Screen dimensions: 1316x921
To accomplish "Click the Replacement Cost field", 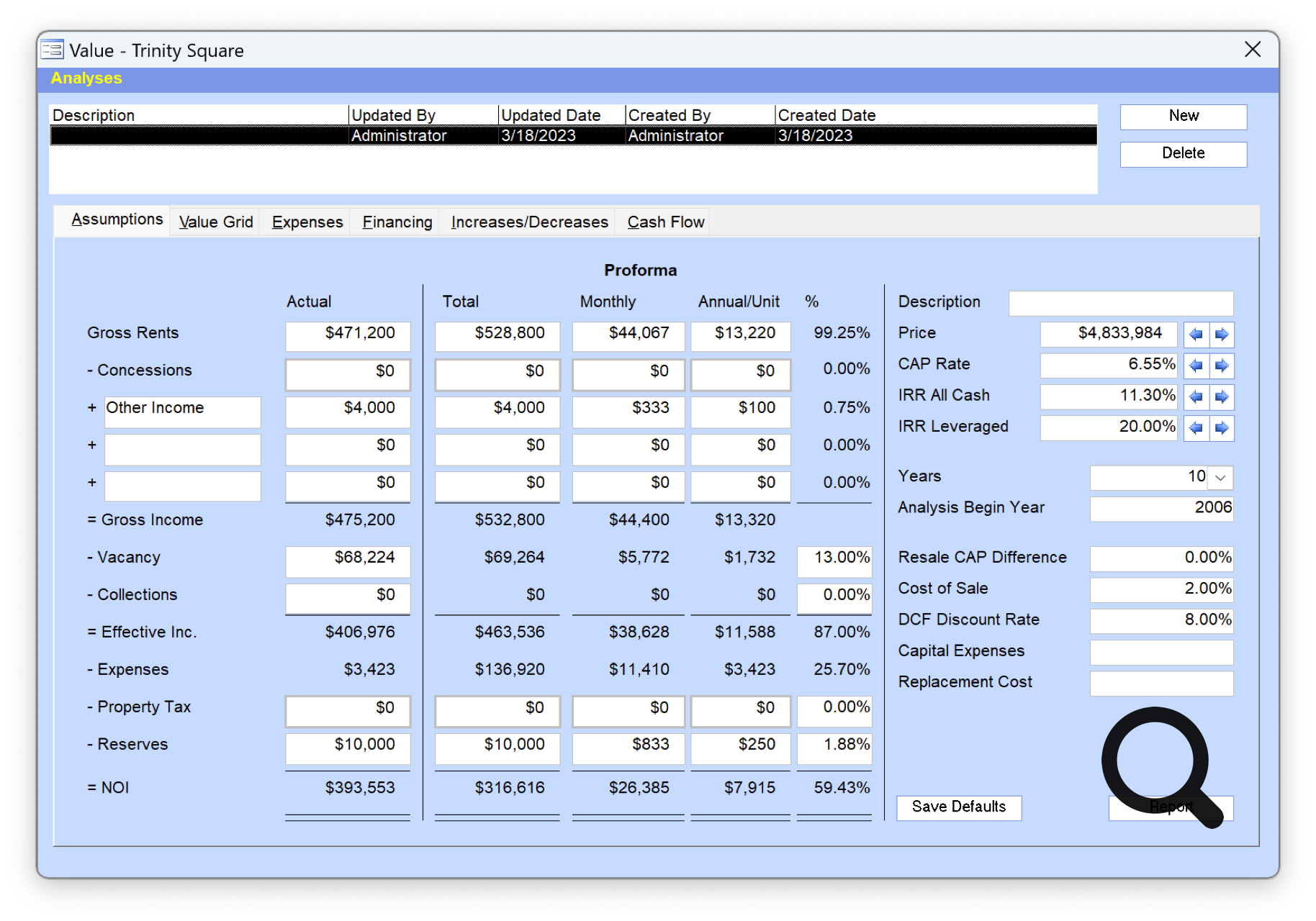I will click(x=1161, y=684).
